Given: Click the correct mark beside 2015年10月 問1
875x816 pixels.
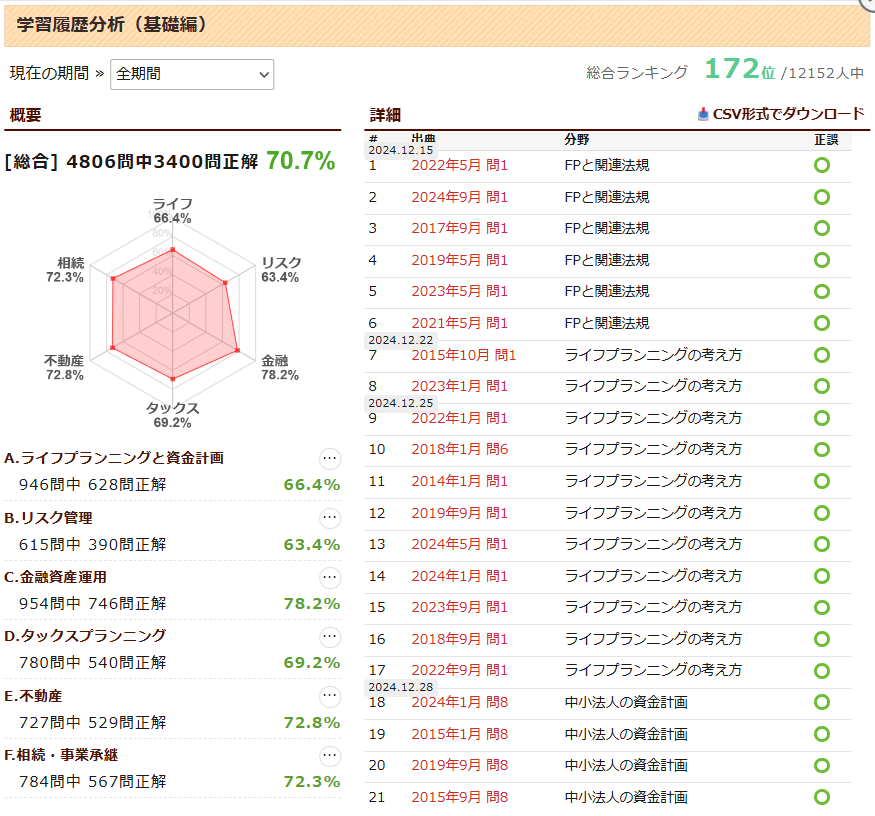Looking at the screenshot, I should point(821,355).
